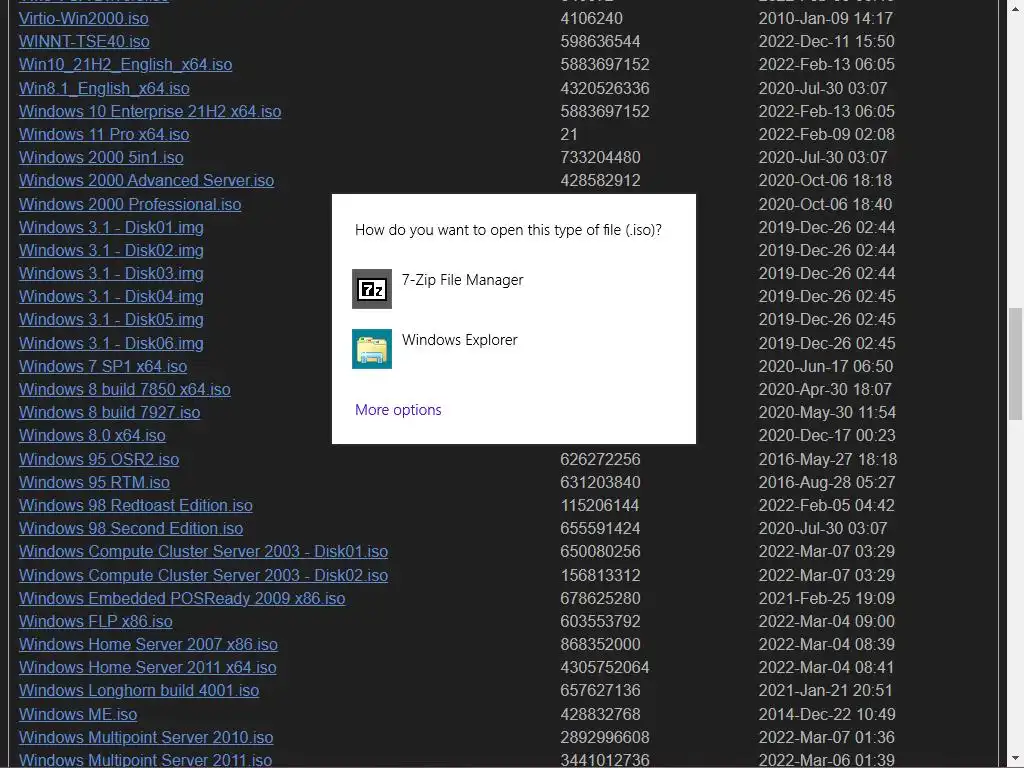Select file size 626272256

click(x=600, y=459)
